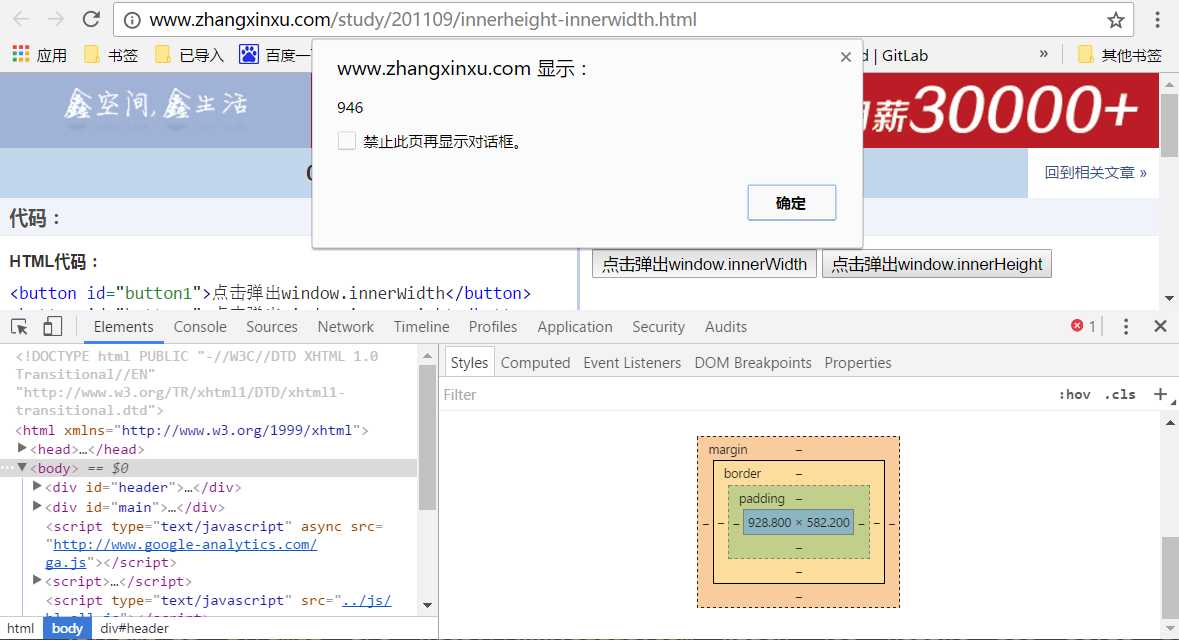Image resolution: width=1179 pixels, height=640 pixels.
Task: Expand the div id="header" node
Action: (37, 487)
